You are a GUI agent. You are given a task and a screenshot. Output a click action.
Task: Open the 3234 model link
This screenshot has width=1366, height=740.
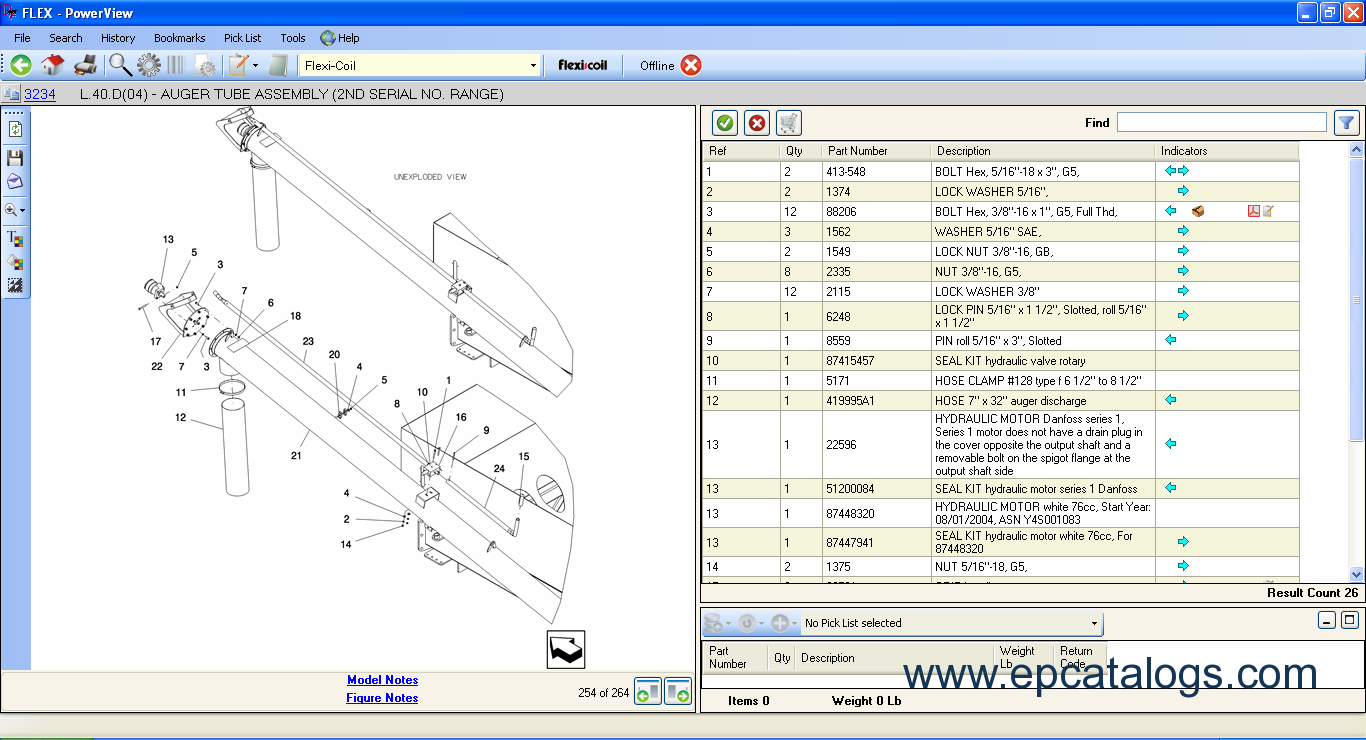pyautogui.click(x=40, y=94)
